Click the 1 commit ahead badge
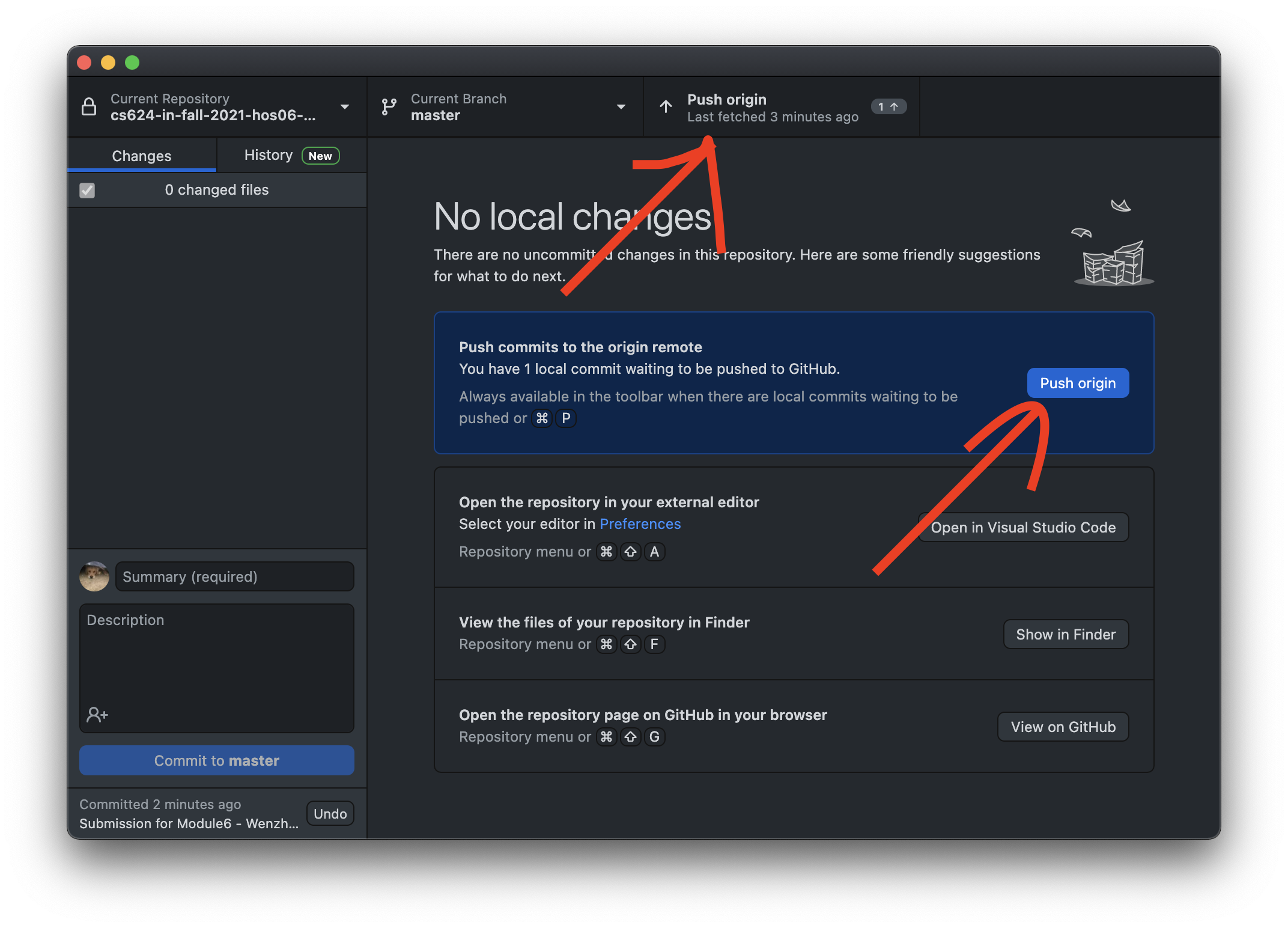1288x928 pixels. (x=888, y=107)
